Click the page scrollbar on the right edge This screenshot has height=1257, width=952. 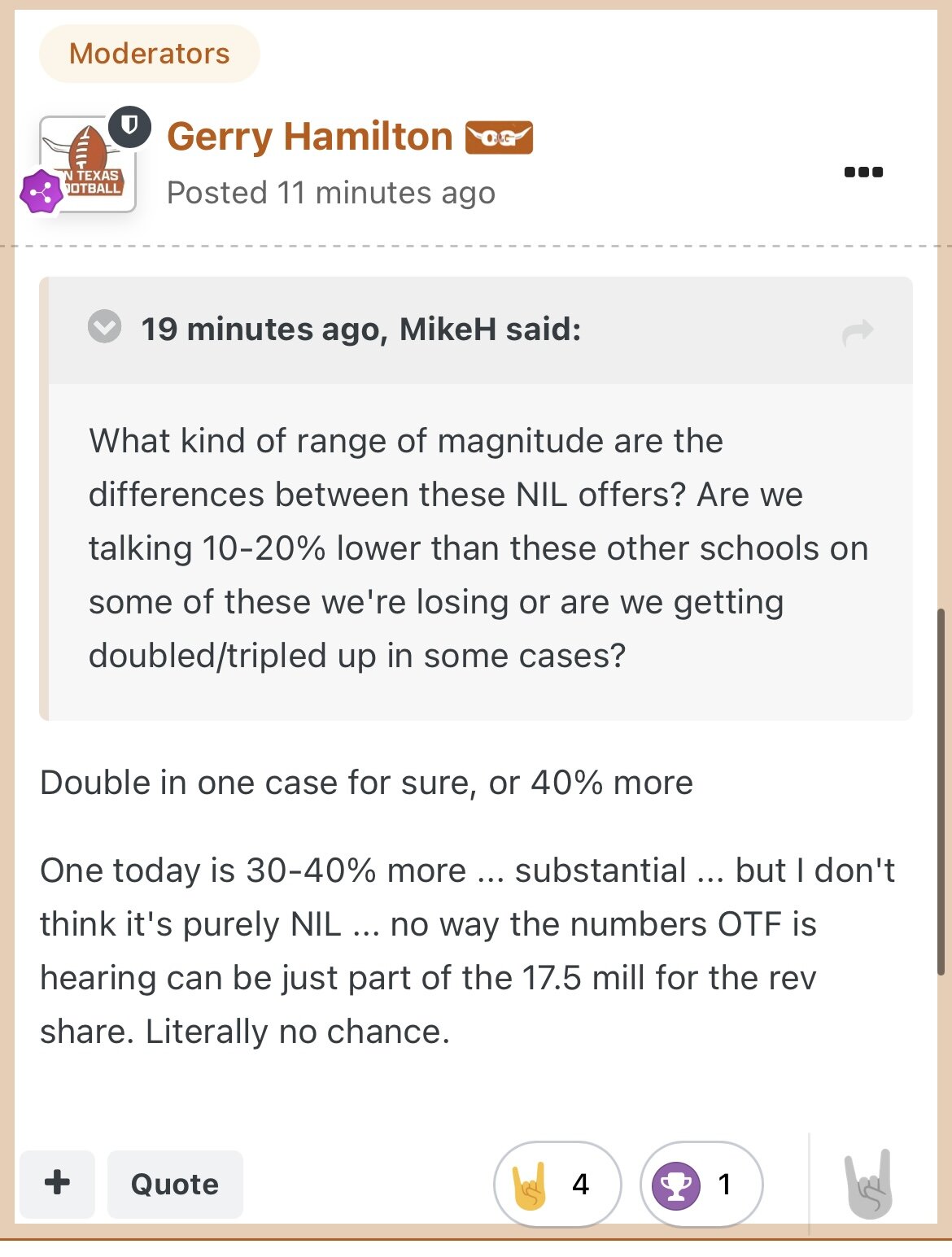[941, 791]
